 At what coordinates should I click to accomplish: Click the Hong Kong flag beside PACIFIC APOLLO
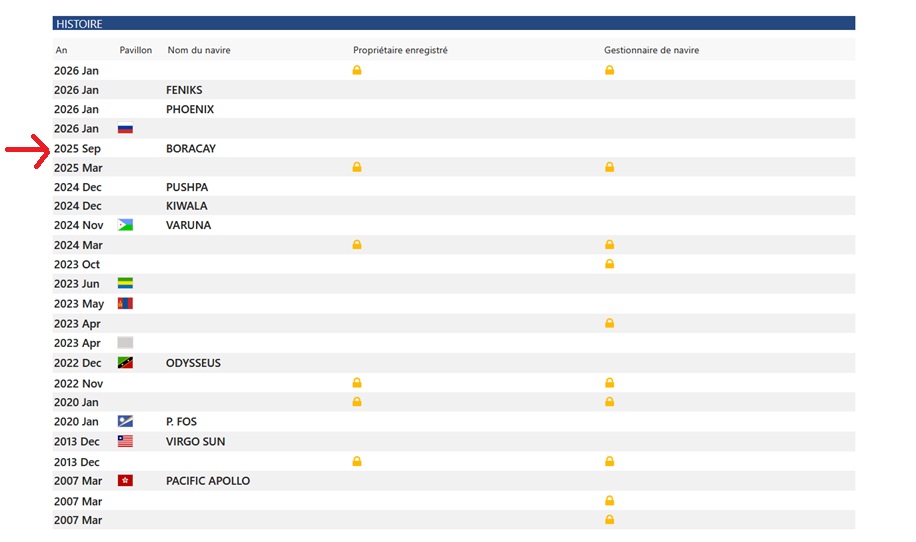(x=125, y=481)
